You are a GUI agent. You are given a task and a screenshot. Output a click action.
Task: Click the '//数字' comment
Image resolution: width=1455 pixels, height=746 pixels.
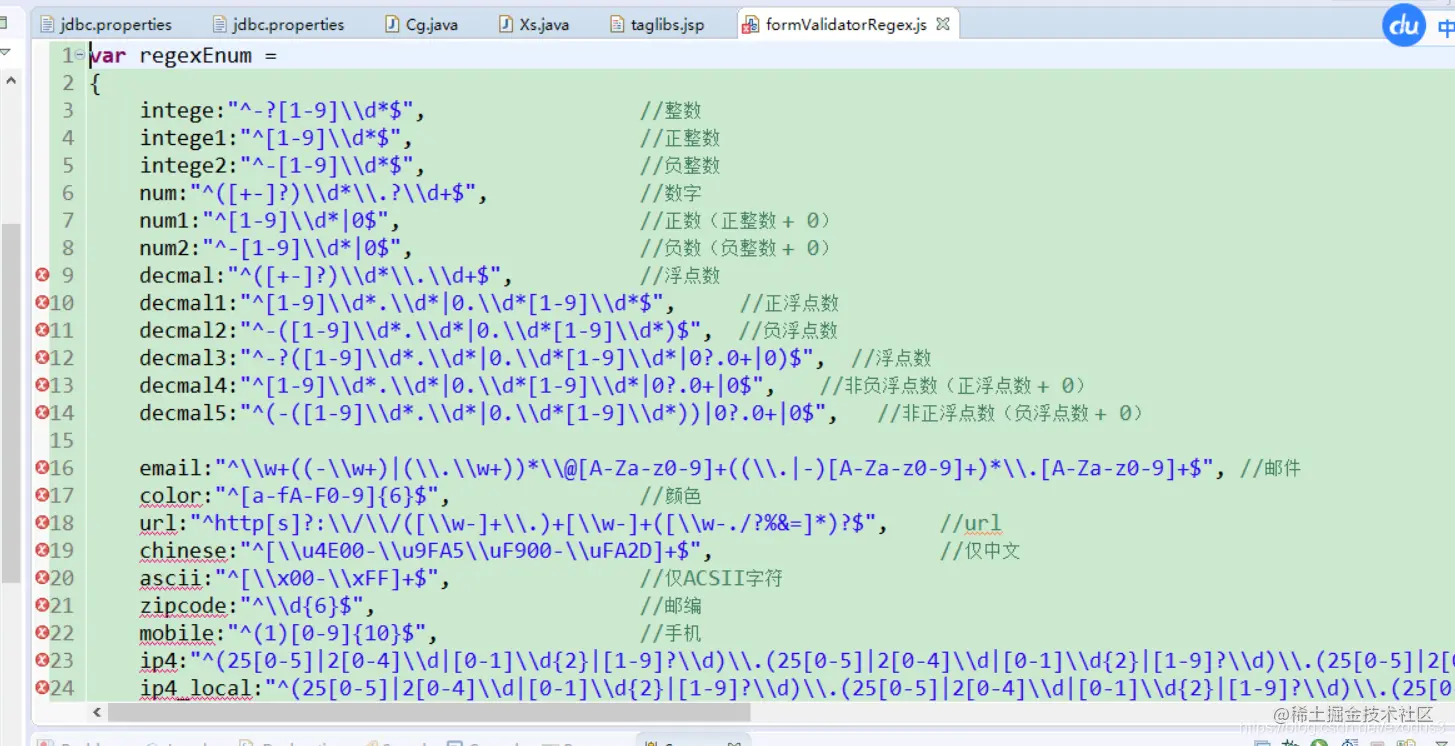(671, 193)
